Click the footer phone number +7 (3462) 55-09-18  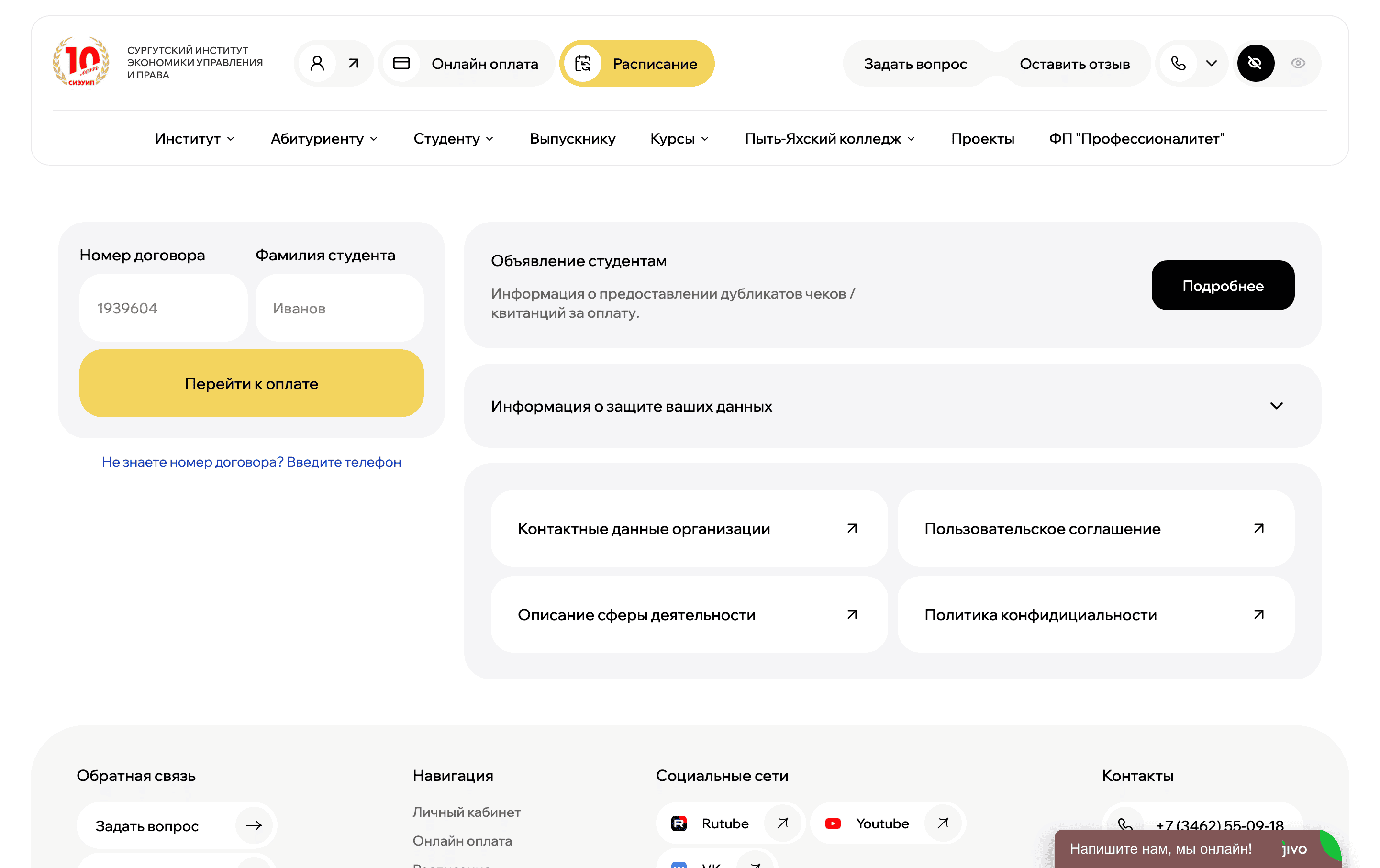pyautogui.click(x=1220, y=825)
